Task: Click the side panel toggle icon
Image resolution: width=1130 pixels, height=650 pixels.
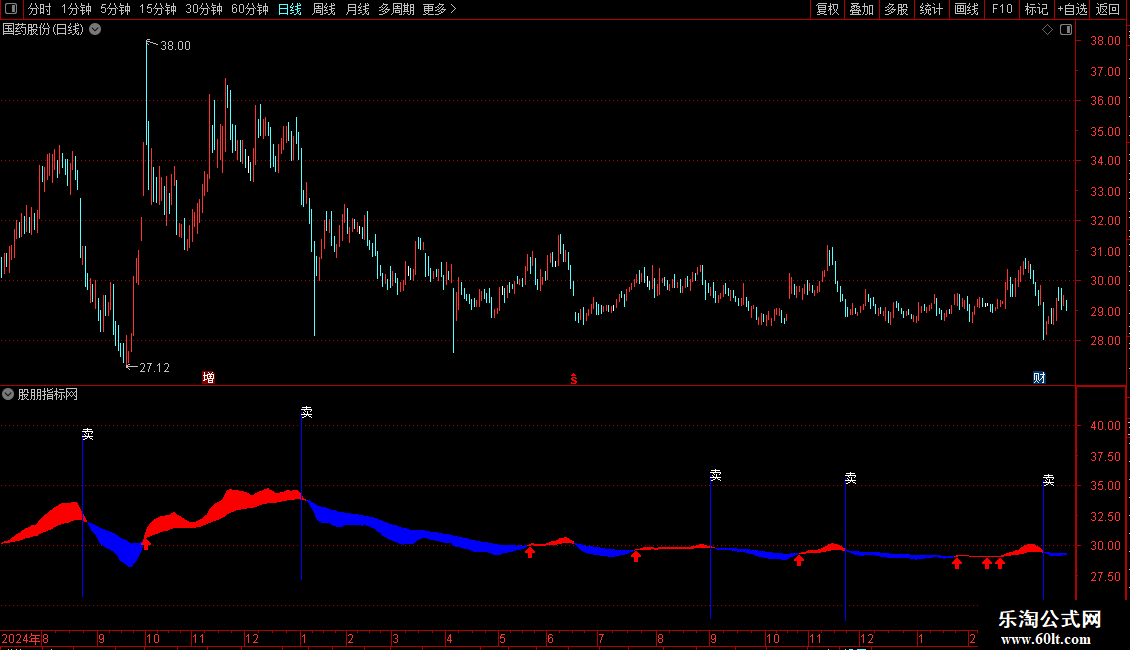Action: coord(1067,30)
